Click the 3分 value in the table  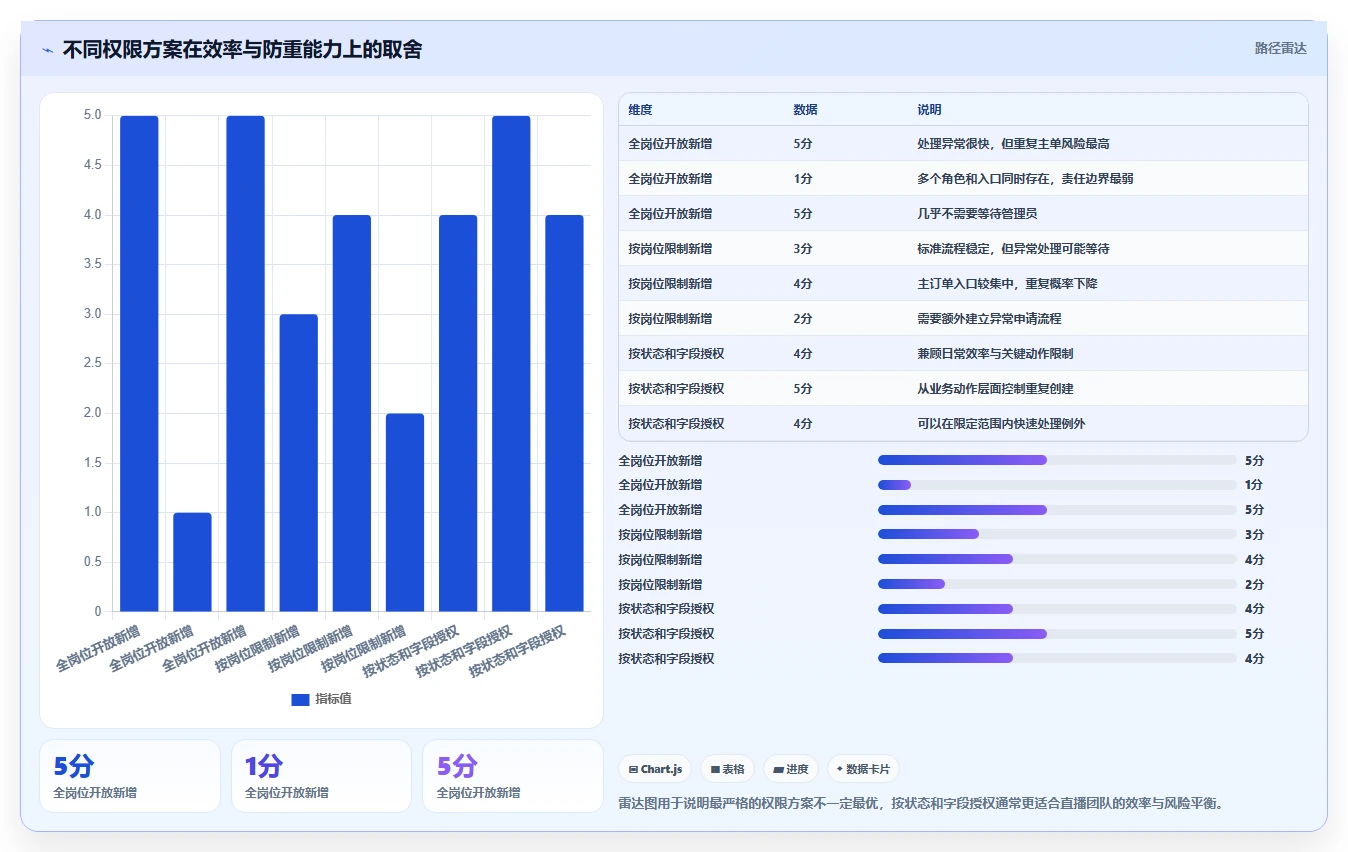coord(802,249)
